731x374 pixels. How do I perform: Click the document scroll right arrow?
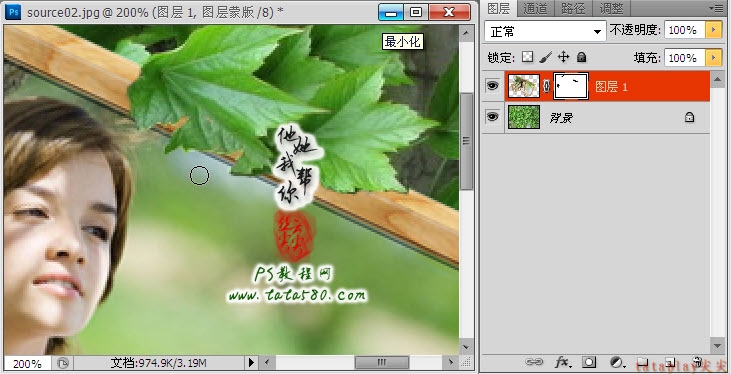[451, 362]
